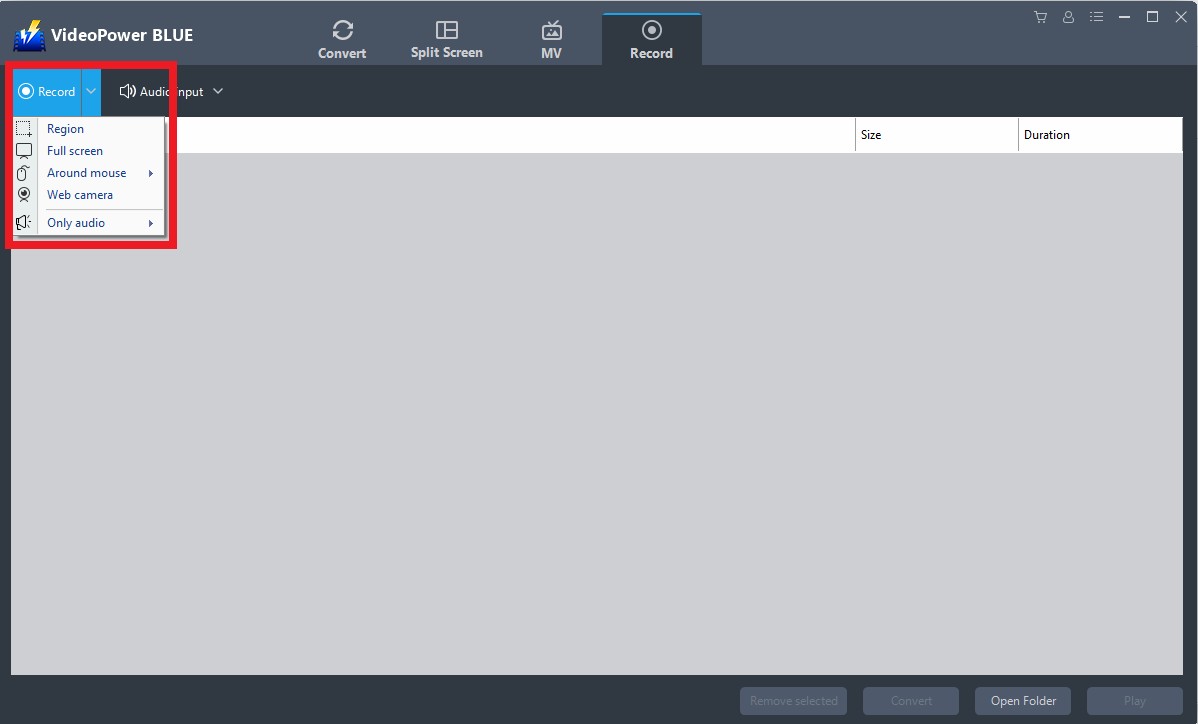Screen dimensions: 1198x724
Task: Click the Convert tab arrows icon
Action: tap(342, 30)
